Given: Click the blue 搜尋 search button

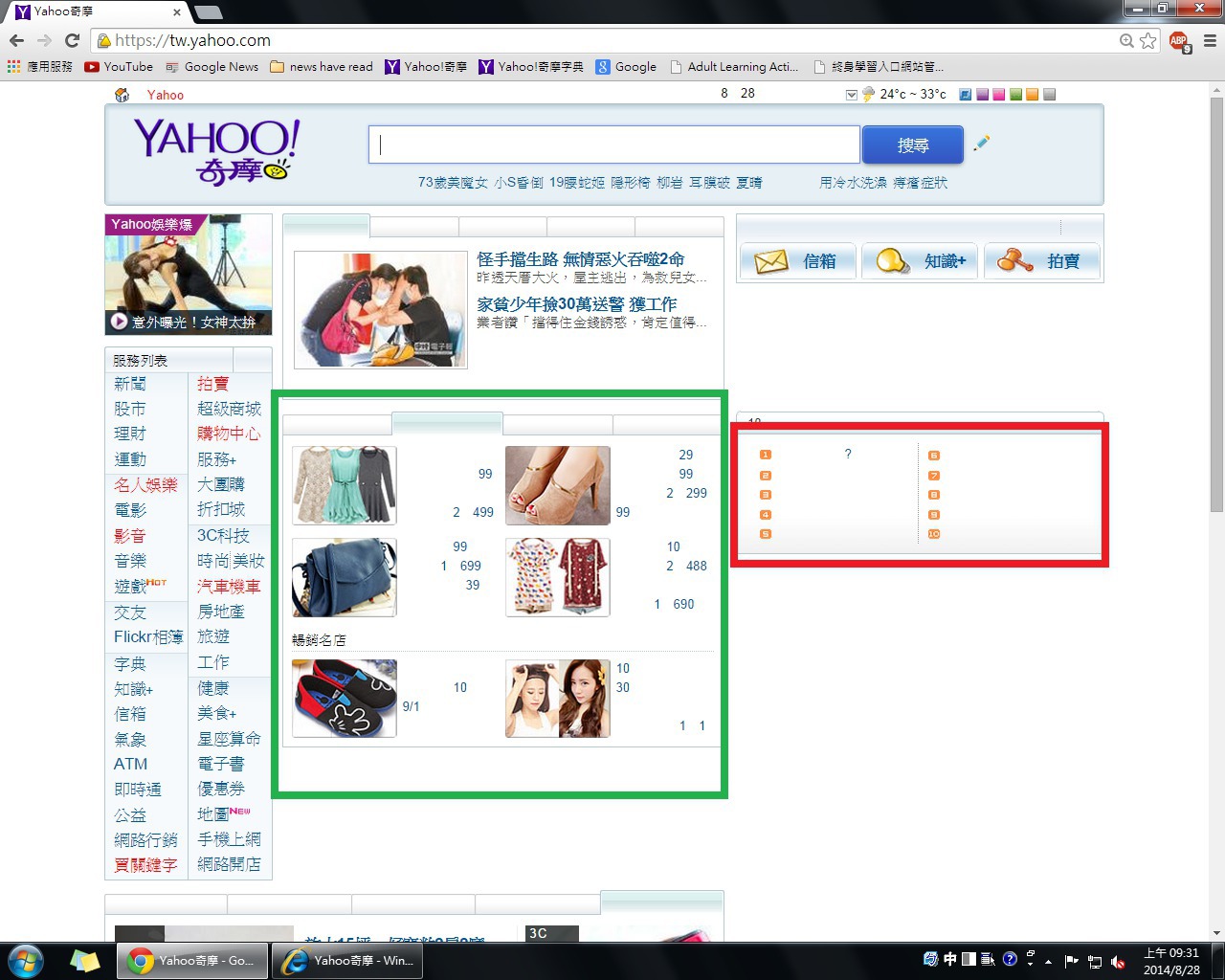Looking at the screenshot, I should coord(912,145).
